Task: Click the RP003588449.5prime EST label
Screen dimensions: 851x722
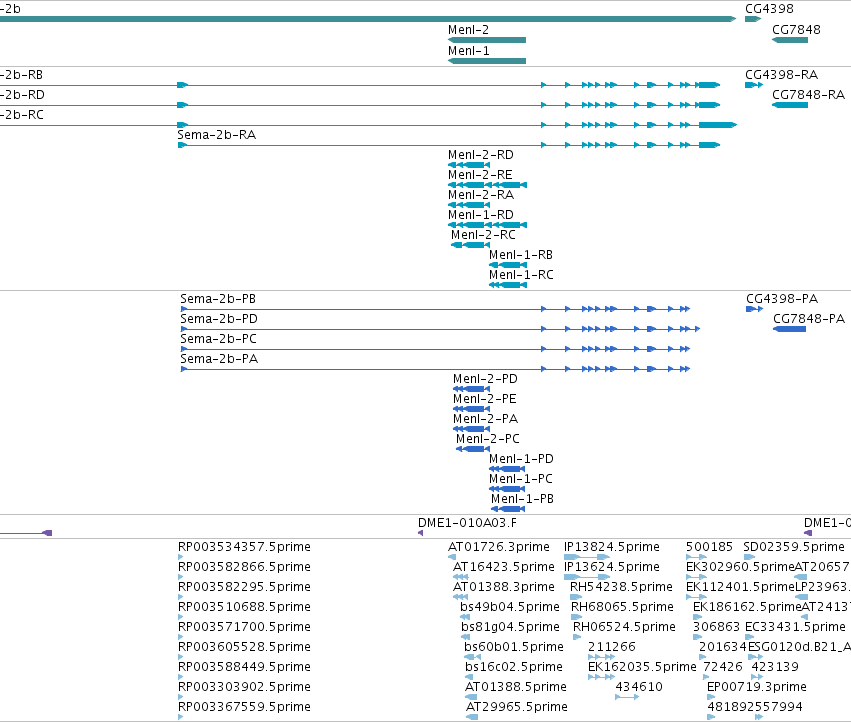Action: pos(244,667)
